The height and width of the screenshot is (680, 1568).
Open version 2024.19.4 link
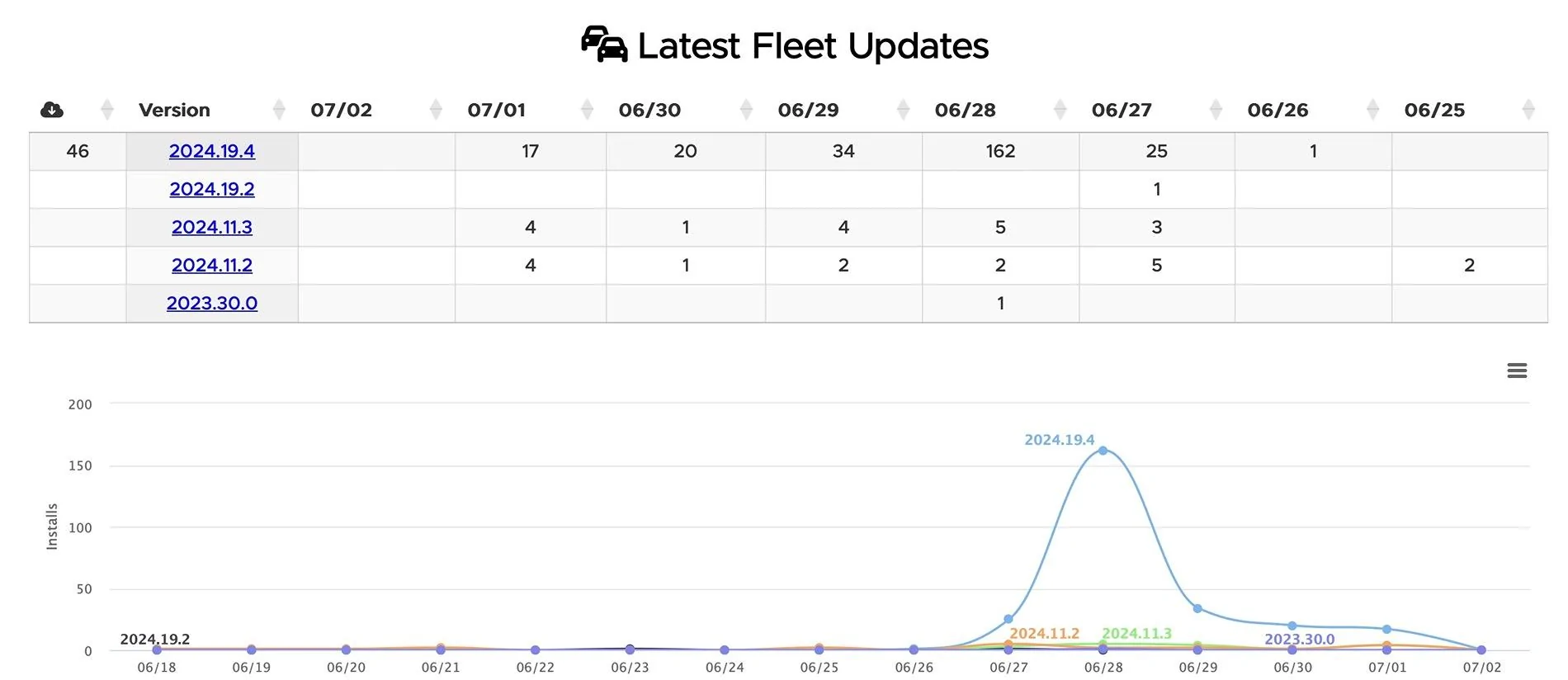212,151
